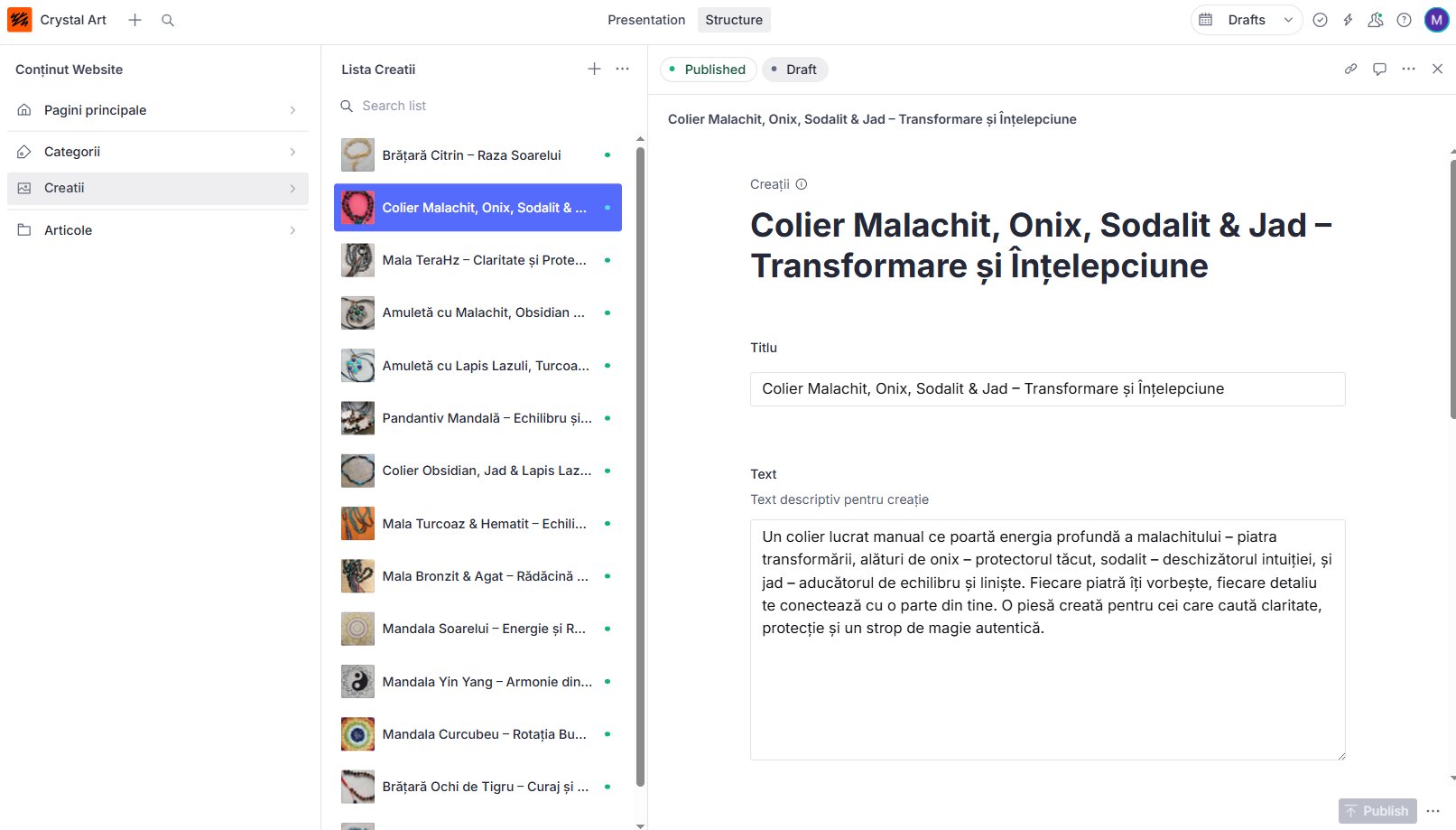Switch to the Presentation tab

pyautogui.click(x=646, y=20)
